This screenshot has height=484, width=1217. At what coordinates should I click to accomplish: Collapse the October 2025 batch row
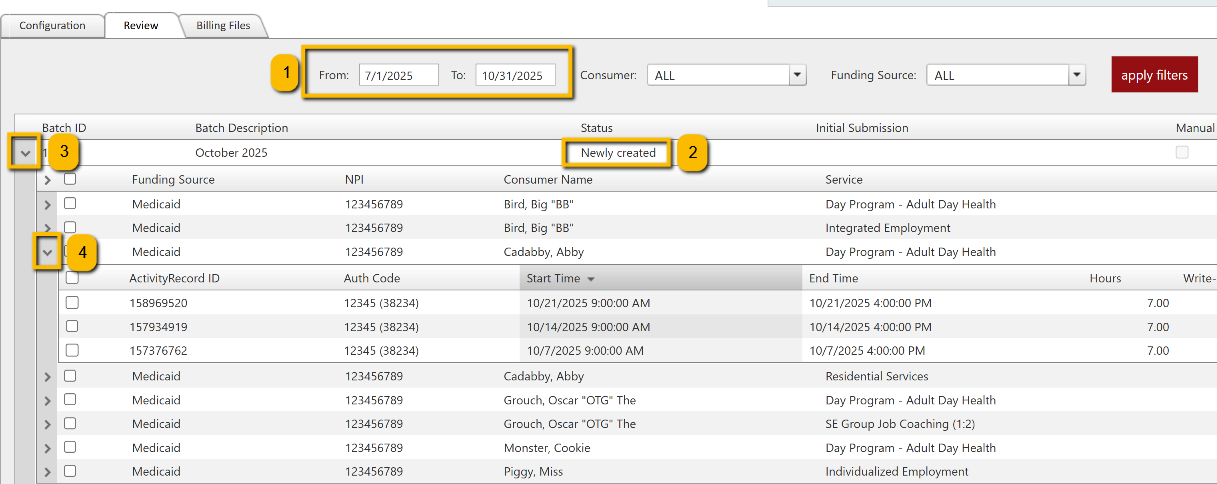click(26, 154)
